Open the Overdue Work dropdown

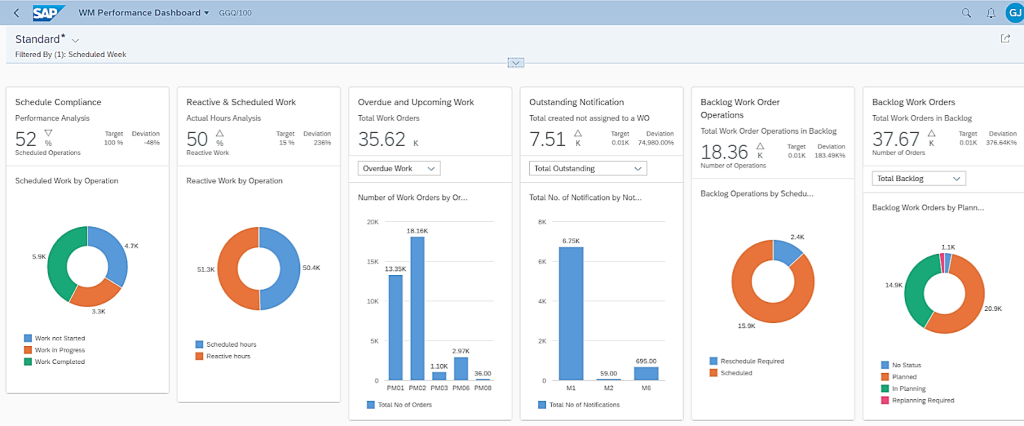pos(398,168)
